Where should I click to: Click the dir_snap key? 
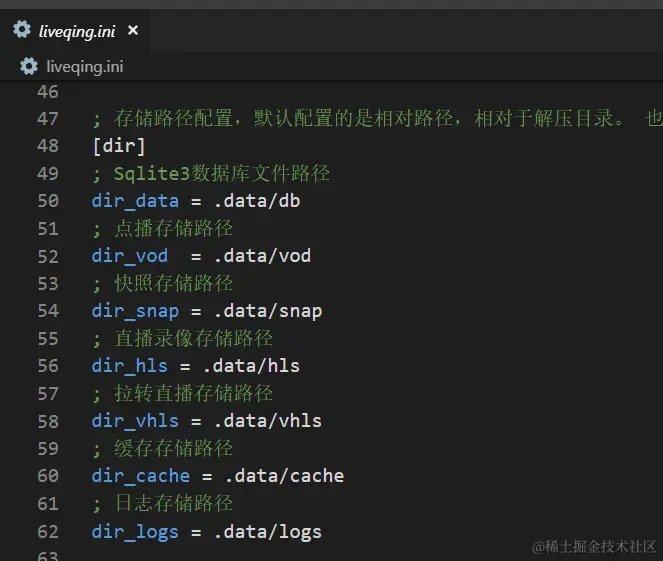coord(135,311)
